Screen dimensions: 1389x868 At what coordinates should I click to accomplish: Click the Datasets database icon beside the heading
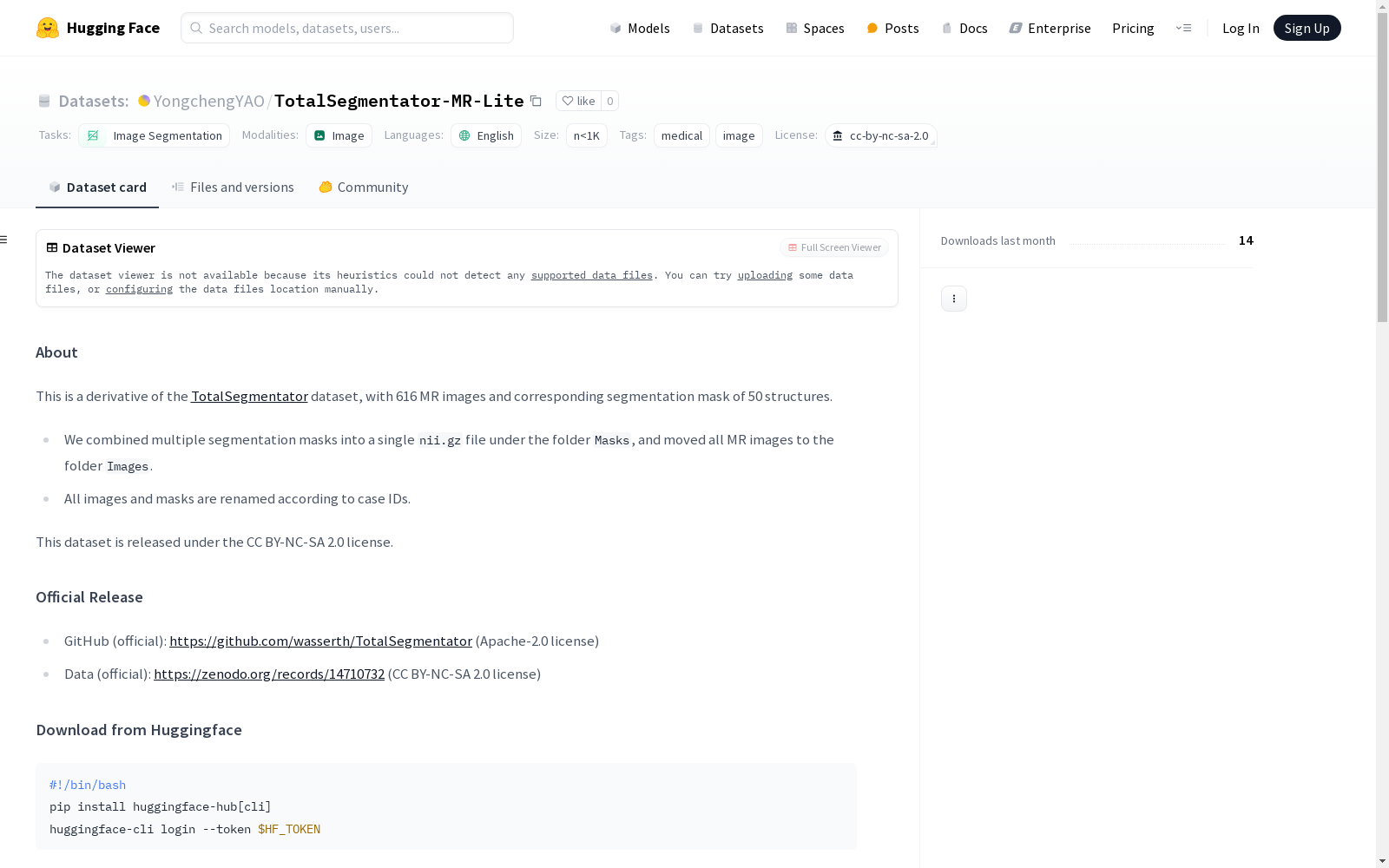[x=44, y=101]
